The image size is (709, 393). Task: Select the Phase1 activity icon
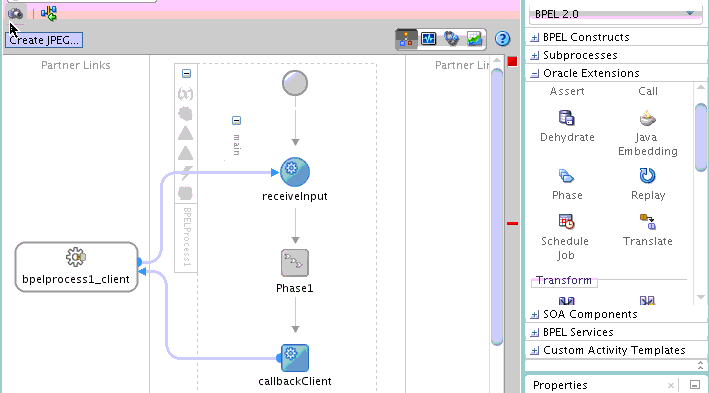click(x=295, y=263)
